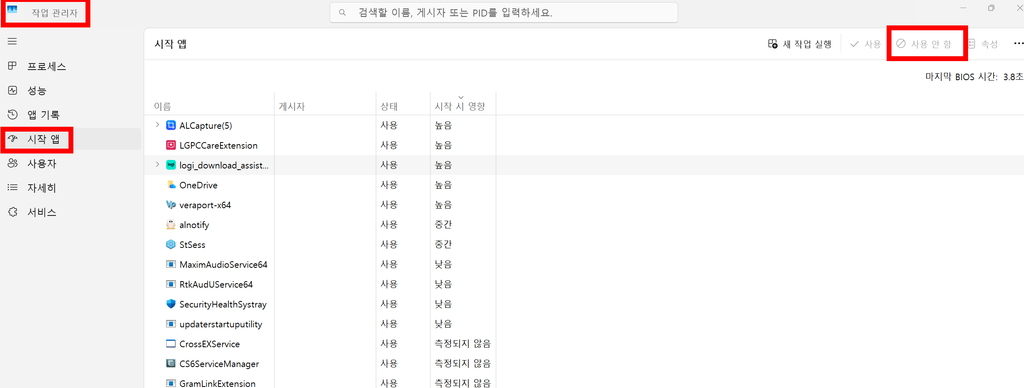Run new task (새 작업 실행)
This screenshot has width=1024, height=388.
[800, 44]
